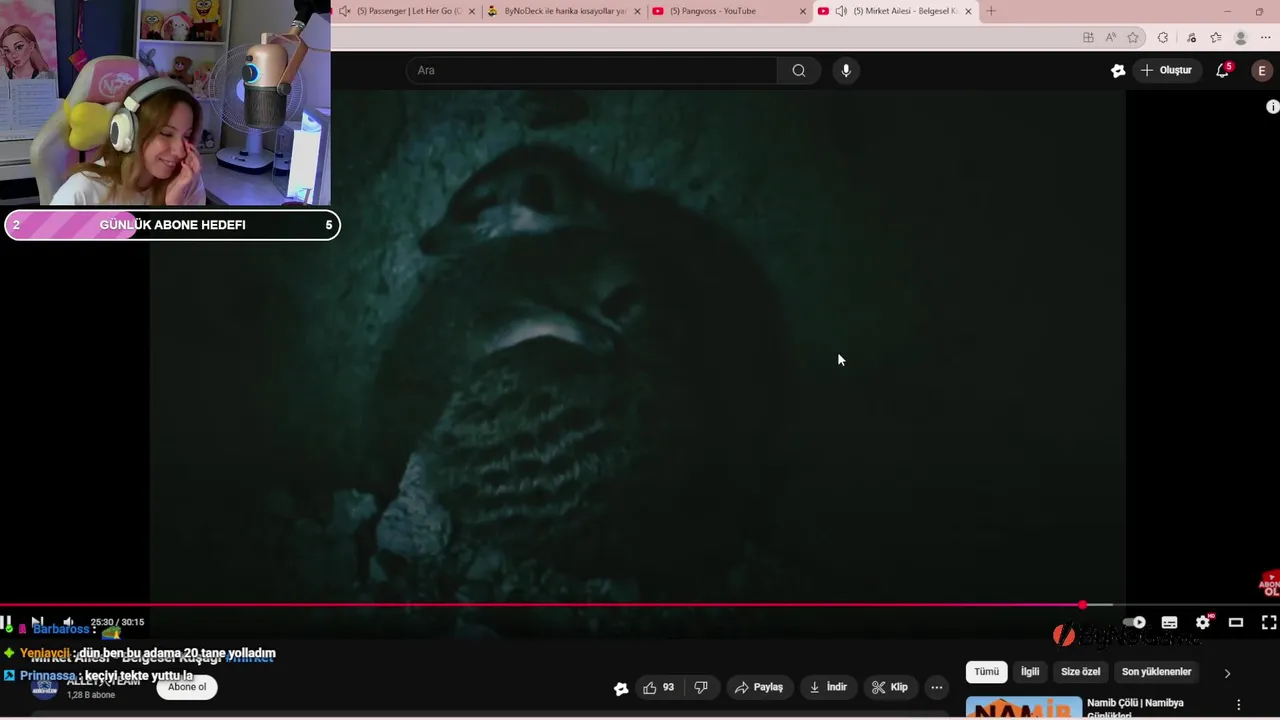
Task: Open more actions three-dot menu
Action: click(936, 687)
